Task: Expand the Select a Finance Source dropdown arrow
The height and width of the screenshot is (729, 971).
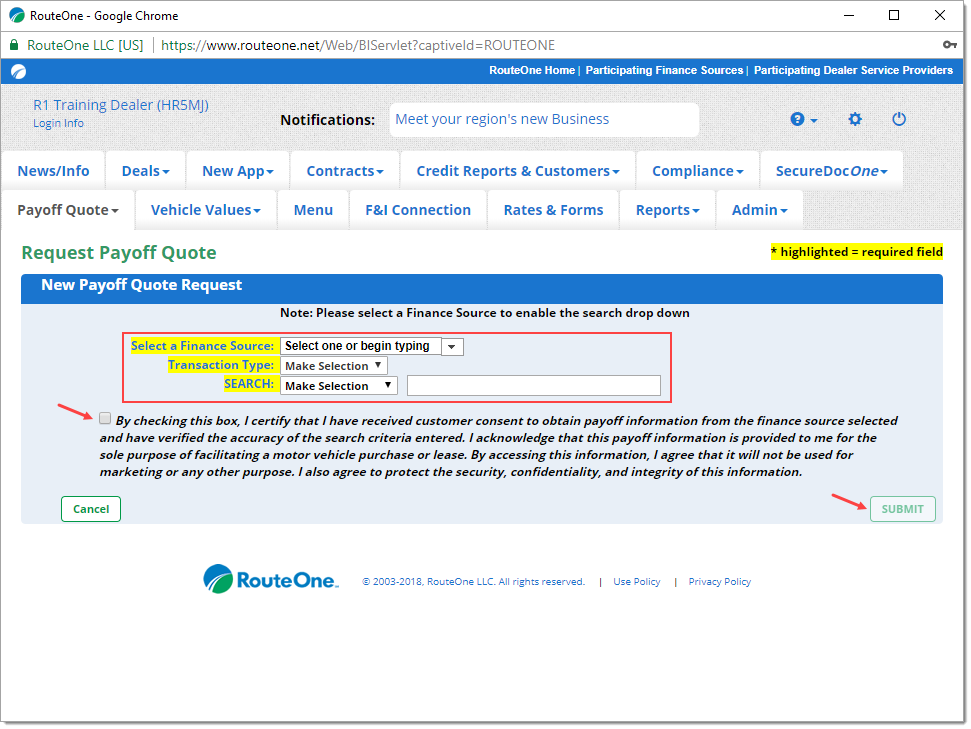Action: tap(452, 346)
